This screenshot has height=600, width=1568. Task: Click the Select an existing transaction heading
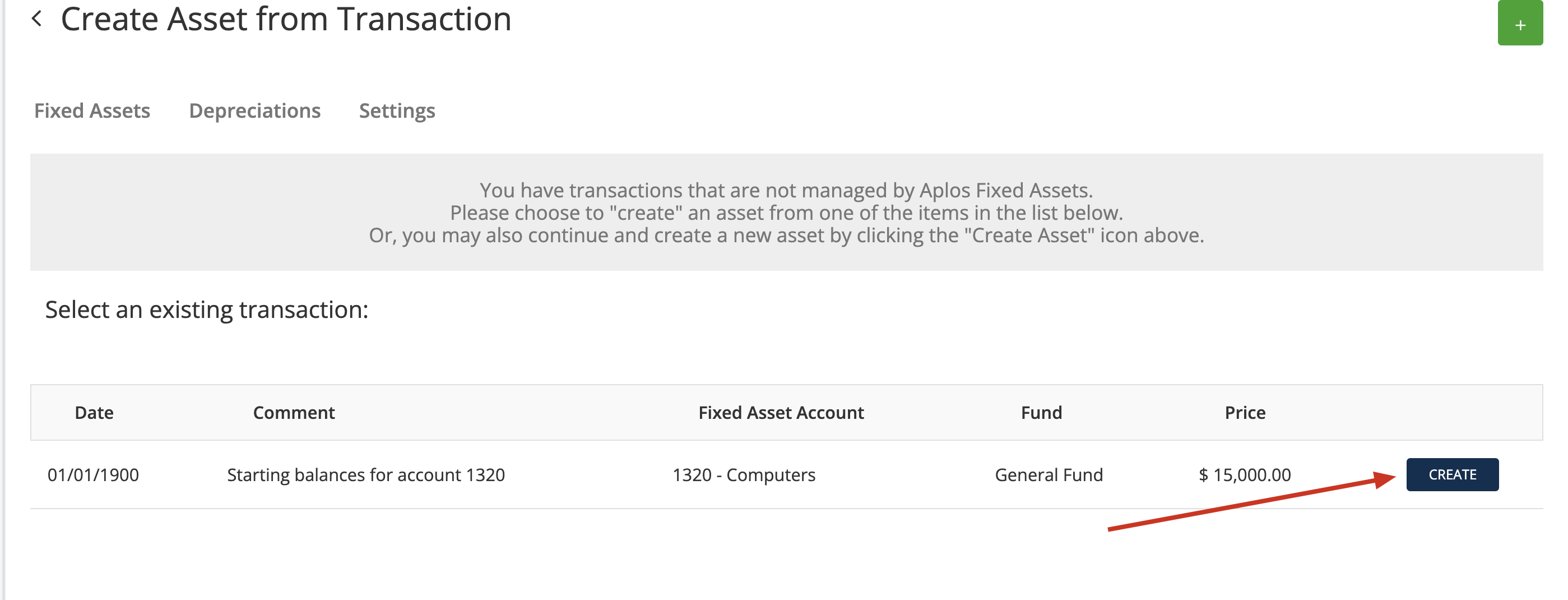pyautogui.click(x=207, y=310)
